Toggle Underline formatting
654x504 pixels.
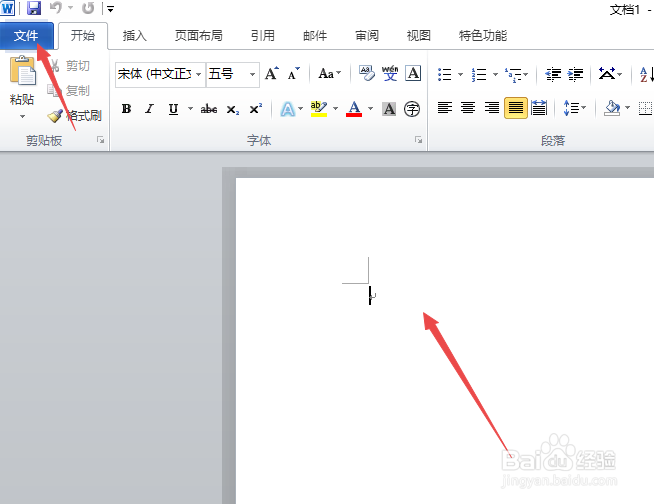(x=173, y=109)
